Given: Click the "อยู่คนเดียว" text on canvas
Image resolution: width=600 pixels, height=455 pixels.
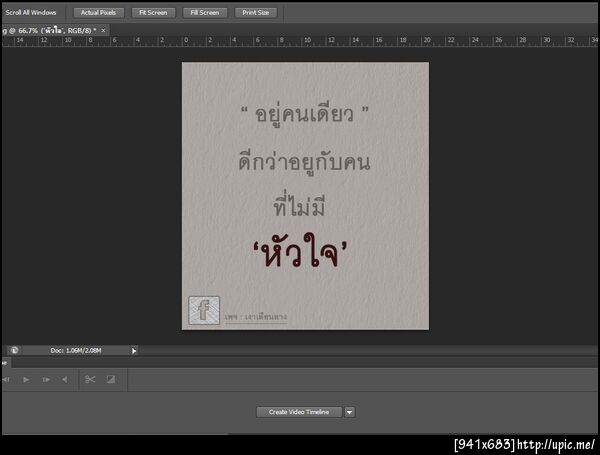Looking at the screenshot, I should tap(305, 114).
